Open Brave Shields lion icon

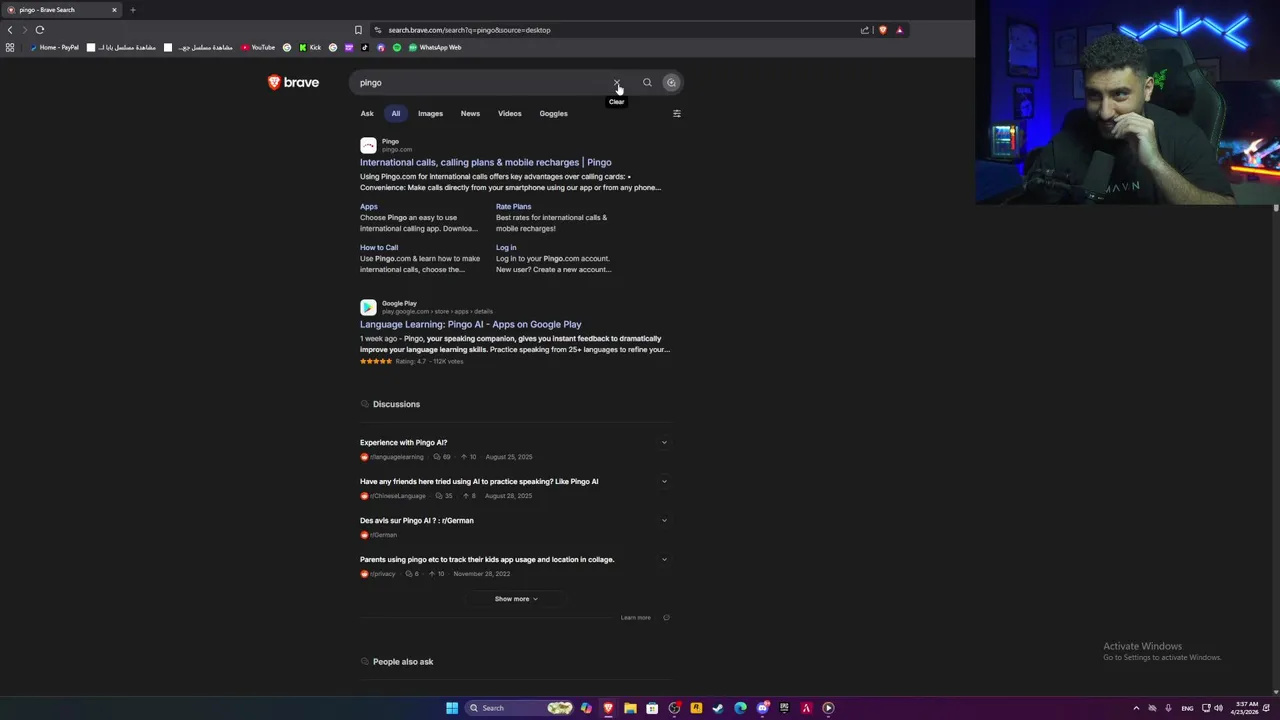883,30
